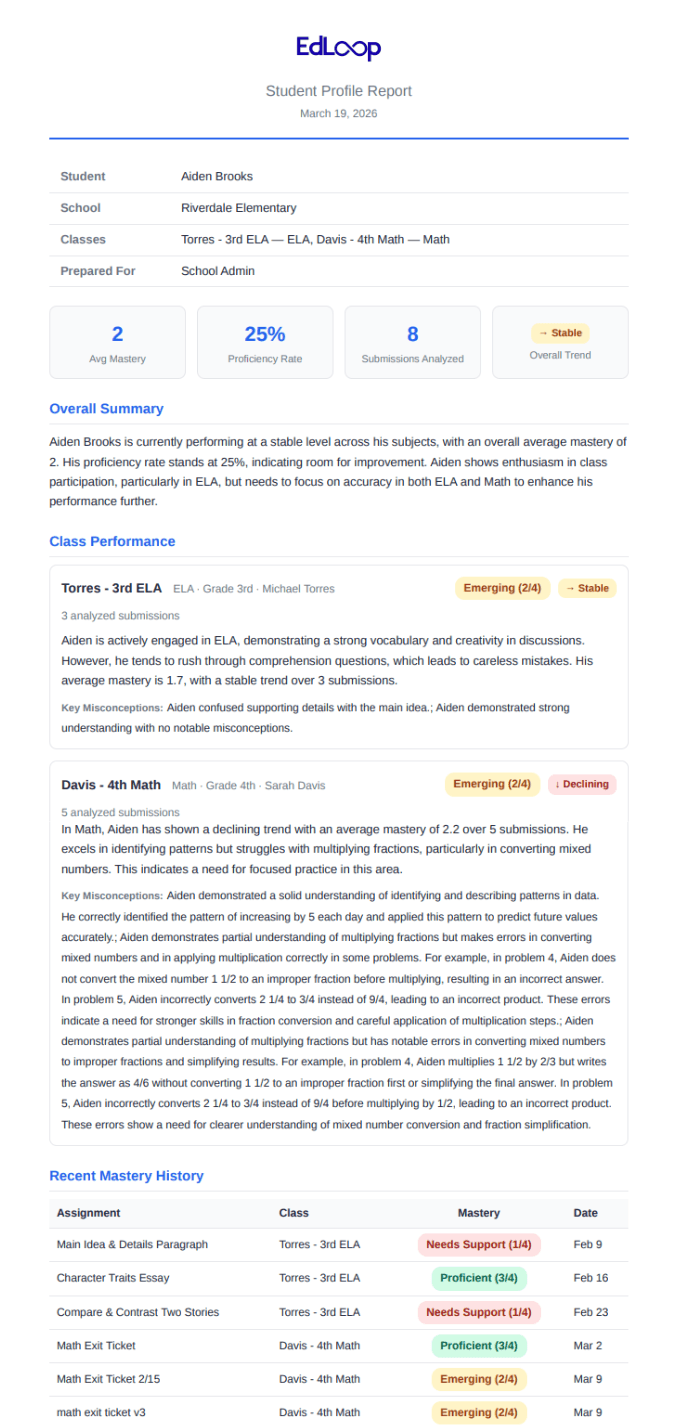Open the Davis - 4th Math class title
675x1425 pixels.
point(111,785)
